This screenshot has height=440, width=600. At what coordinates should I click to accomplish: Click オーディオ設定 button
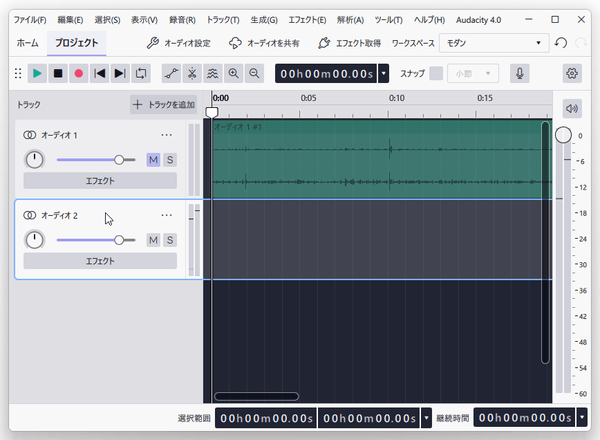pos(179,43)
